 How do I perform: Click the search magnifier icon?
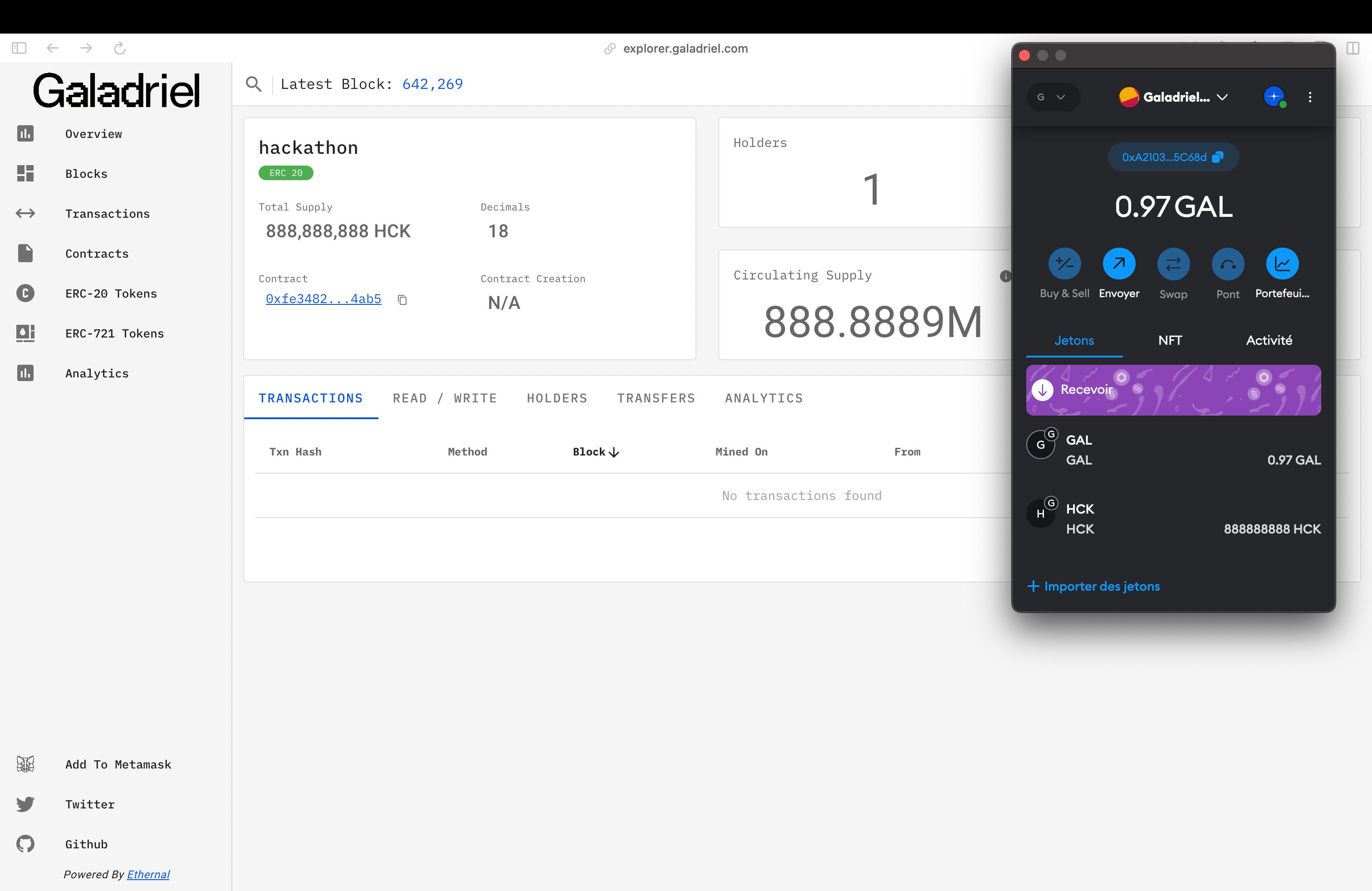pos(254,84)
